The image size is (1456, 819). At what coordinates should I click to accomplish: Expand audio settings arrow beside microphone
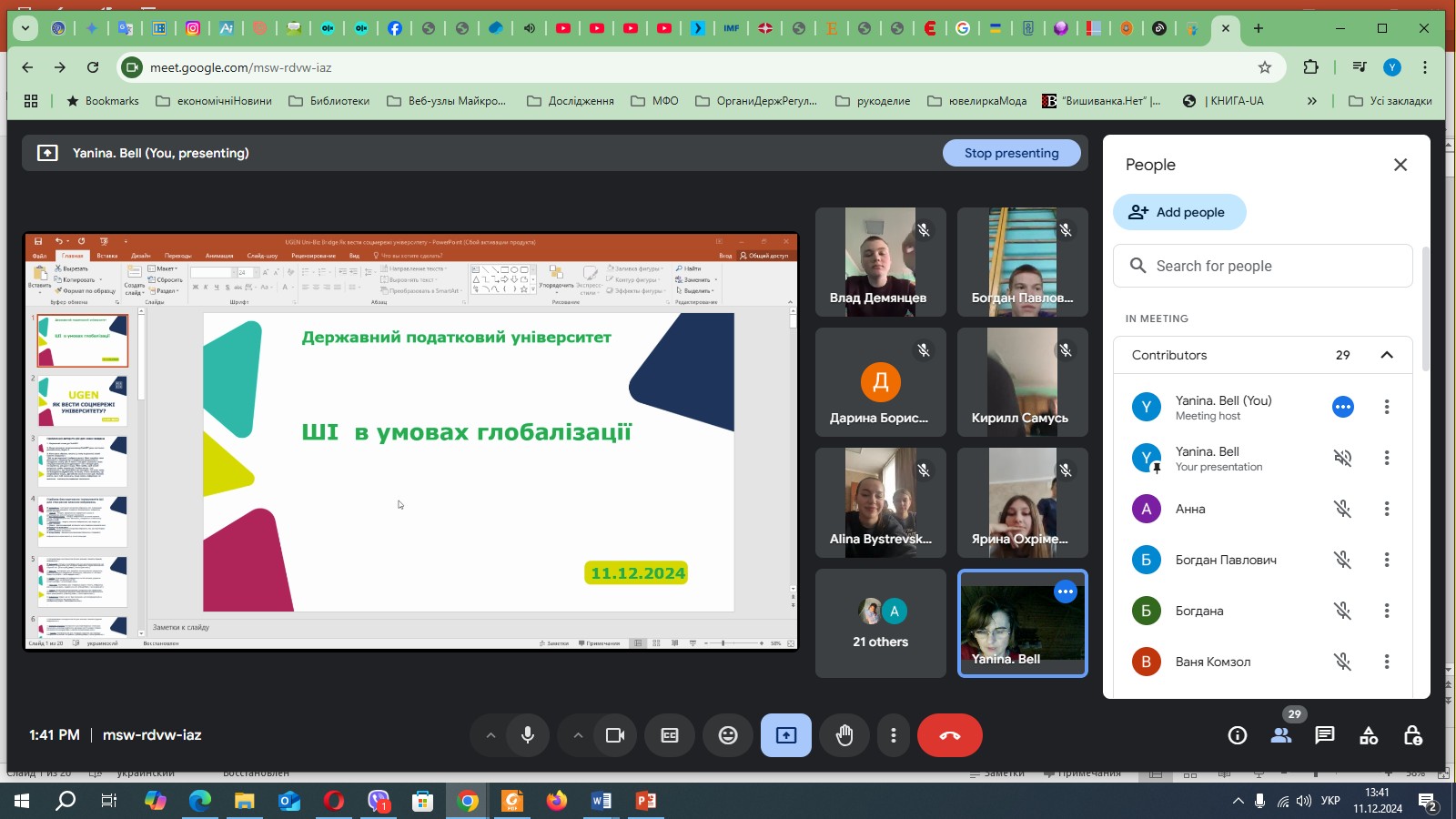tap(490, 735)
